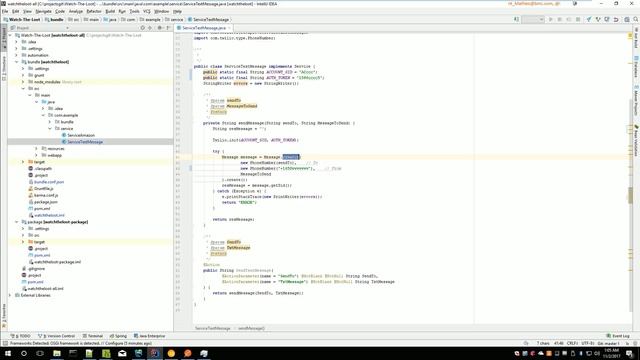
Task: Open Maven Projects side panel tab
Action: 636,100
